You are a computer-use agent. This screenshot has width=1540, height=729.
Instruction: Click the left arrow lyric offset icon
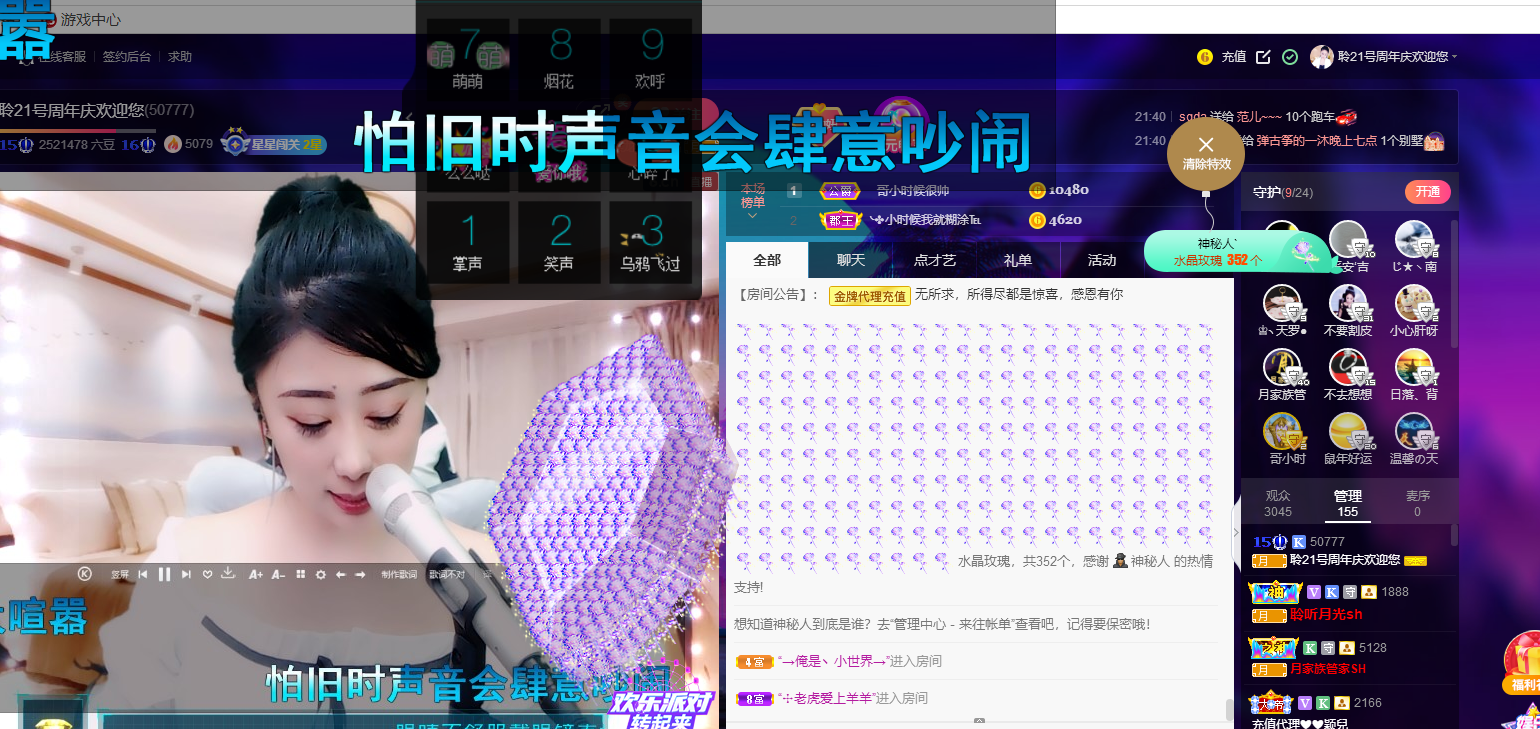pyautogui.click(x=341, y=574)
